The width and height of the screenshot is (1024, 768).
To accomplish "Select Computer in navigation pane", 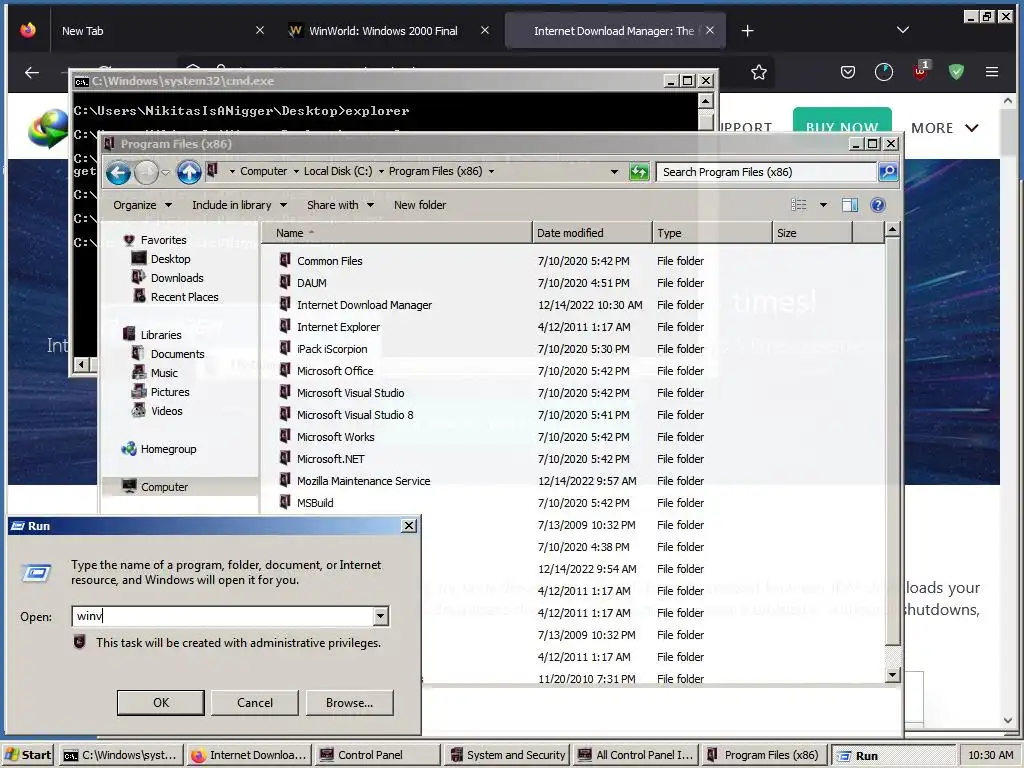I will coord(164,487).
